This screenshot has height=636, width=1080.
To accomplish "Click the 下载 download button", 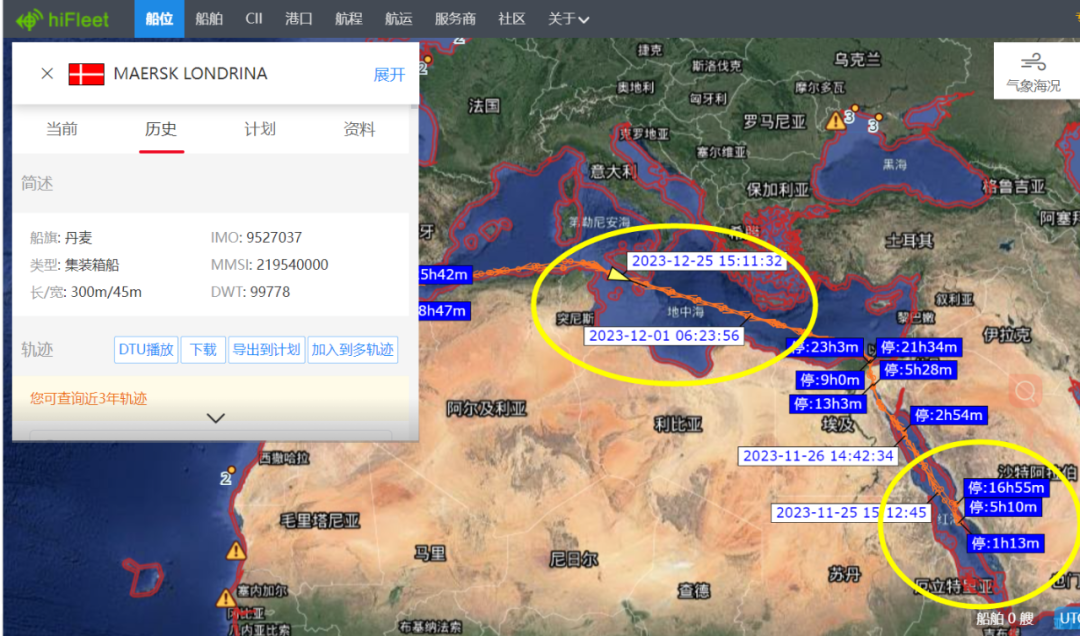I will [x=203, y=350].
